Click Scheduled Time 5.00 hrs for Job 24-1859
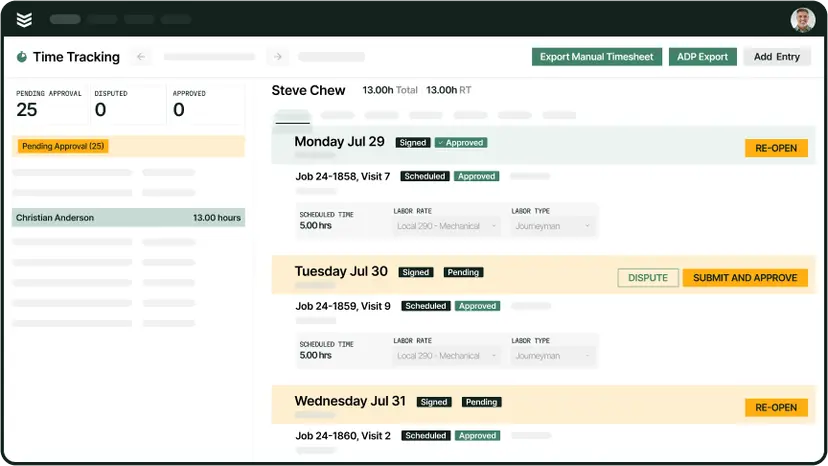The height and width of the screenshot is (466, 828). coord(326,350)
